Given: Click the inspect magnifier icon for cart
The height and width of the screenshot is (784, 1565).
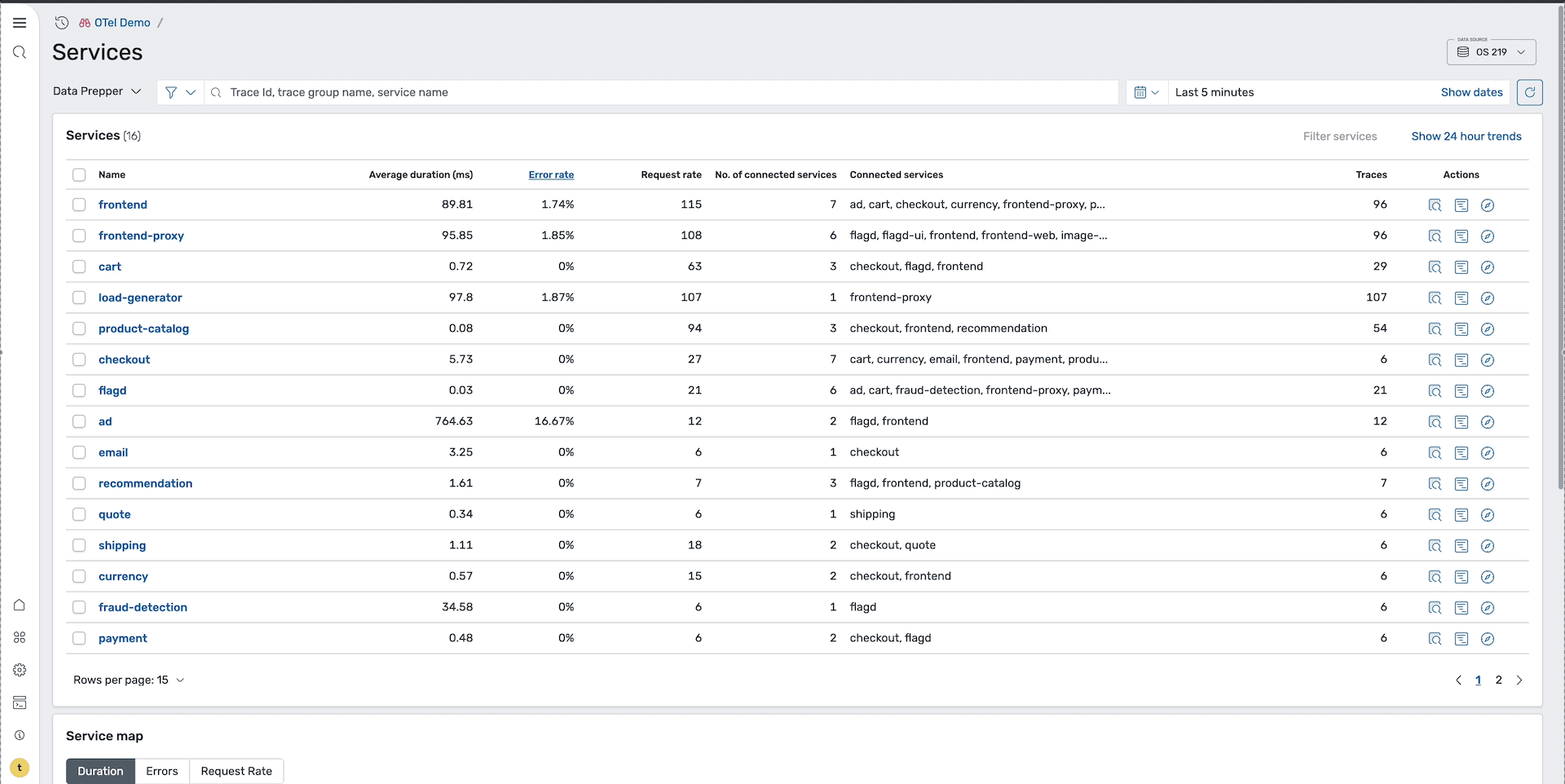Looking at the screenshot, I should [1435, 267].
